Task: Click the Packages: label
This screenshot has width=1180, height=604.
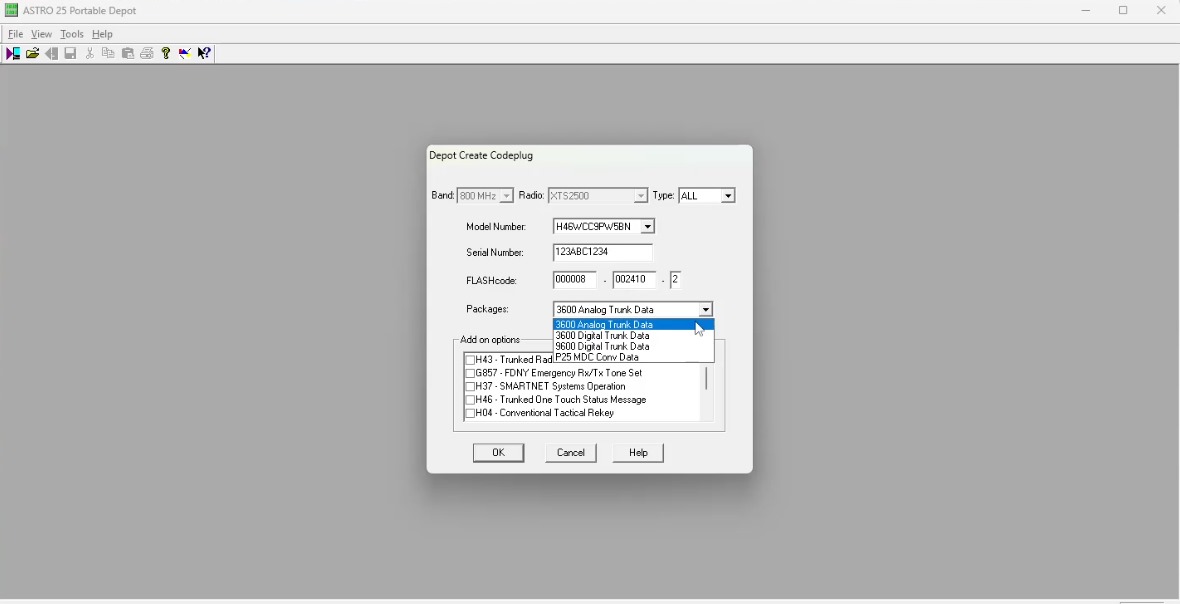Action: coord(487,309)
